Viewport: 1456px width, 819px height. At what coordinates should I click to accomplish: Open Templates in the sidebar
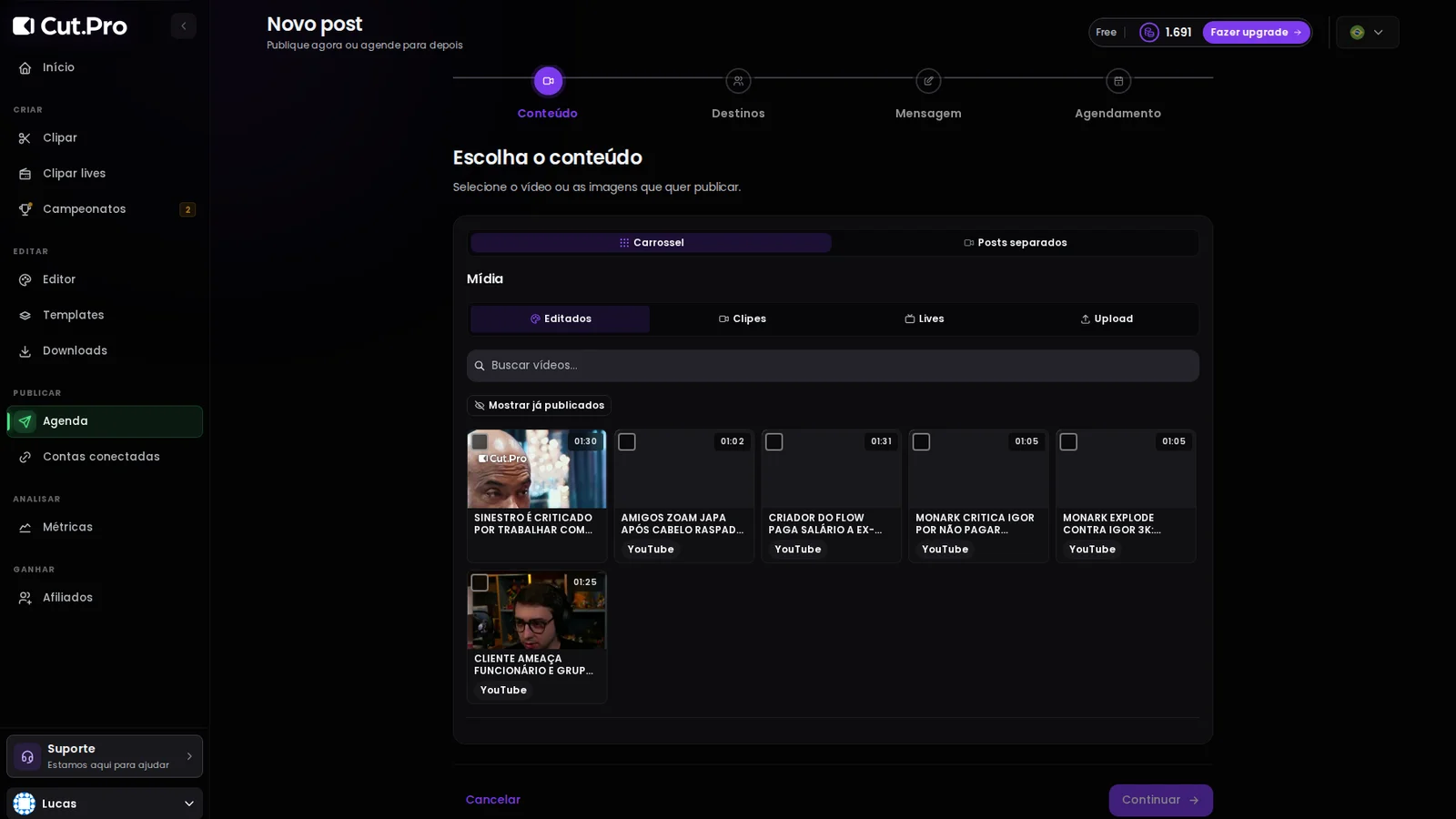pos(105,316)
